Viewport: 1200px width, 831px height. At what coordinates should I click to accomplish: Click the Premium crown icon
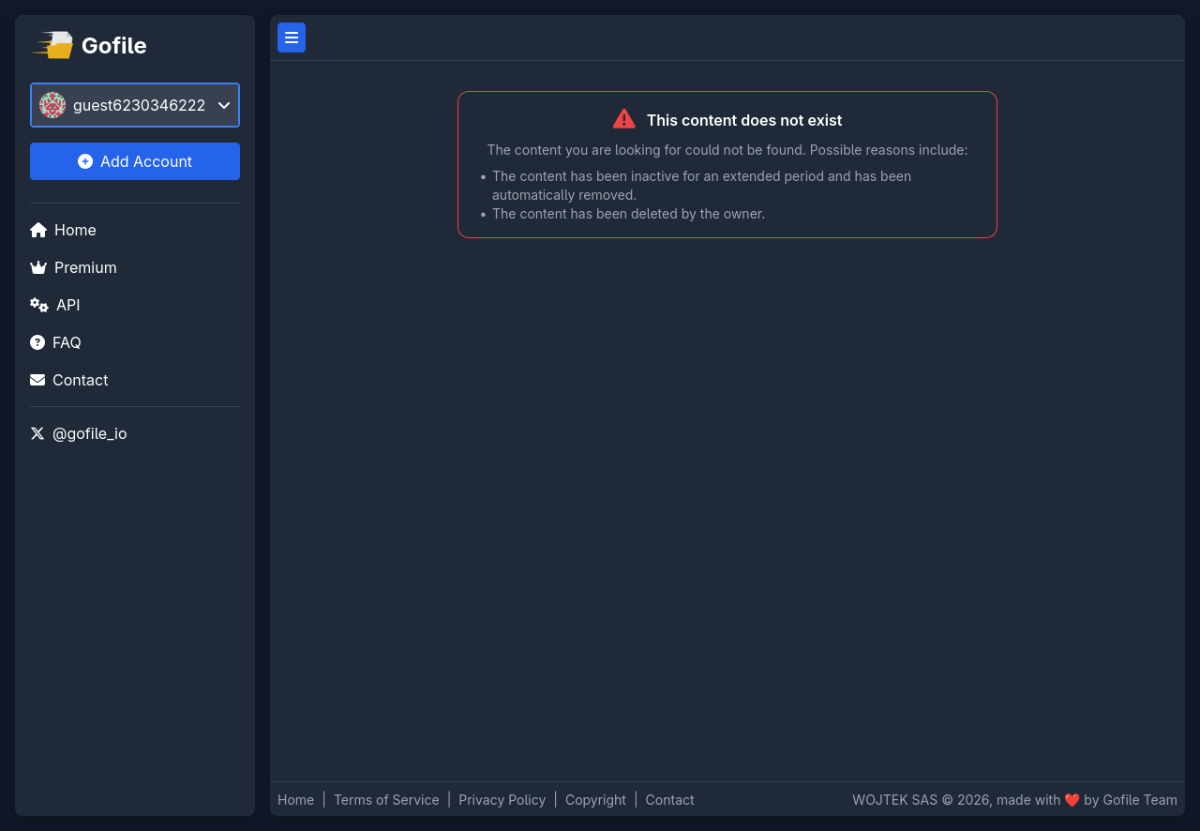point(39,268)
